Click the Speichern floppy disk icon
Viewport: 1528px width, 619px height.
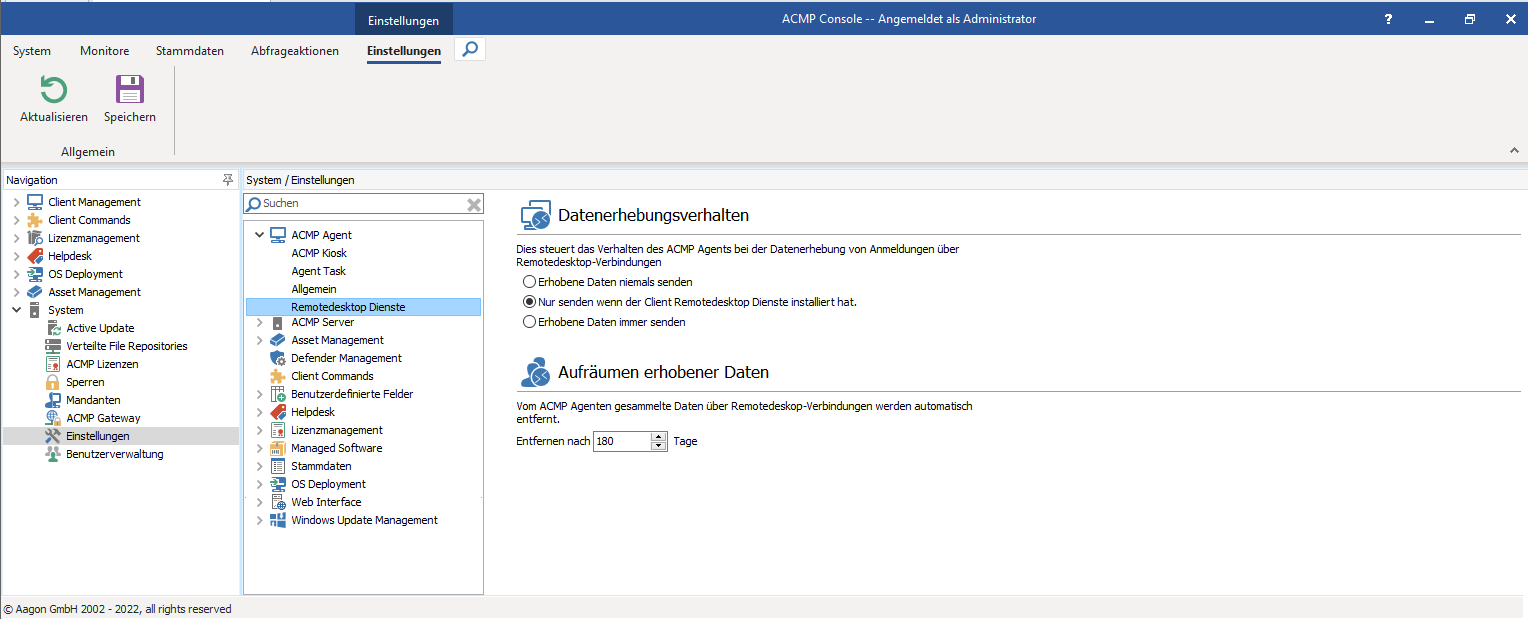130,90
